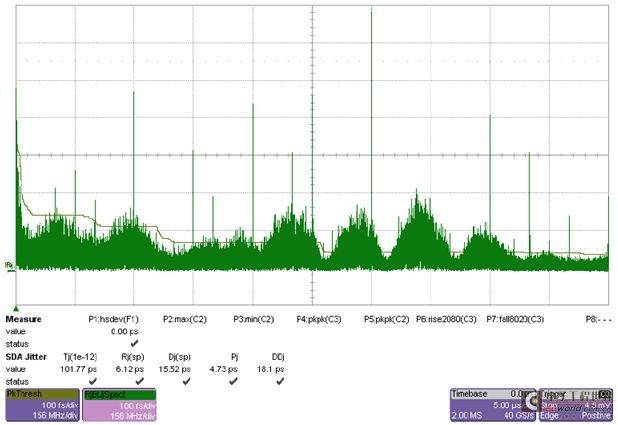Select the P7:fall8020(C3) measurement column
618x425 pixels.
tap(515, 319)
